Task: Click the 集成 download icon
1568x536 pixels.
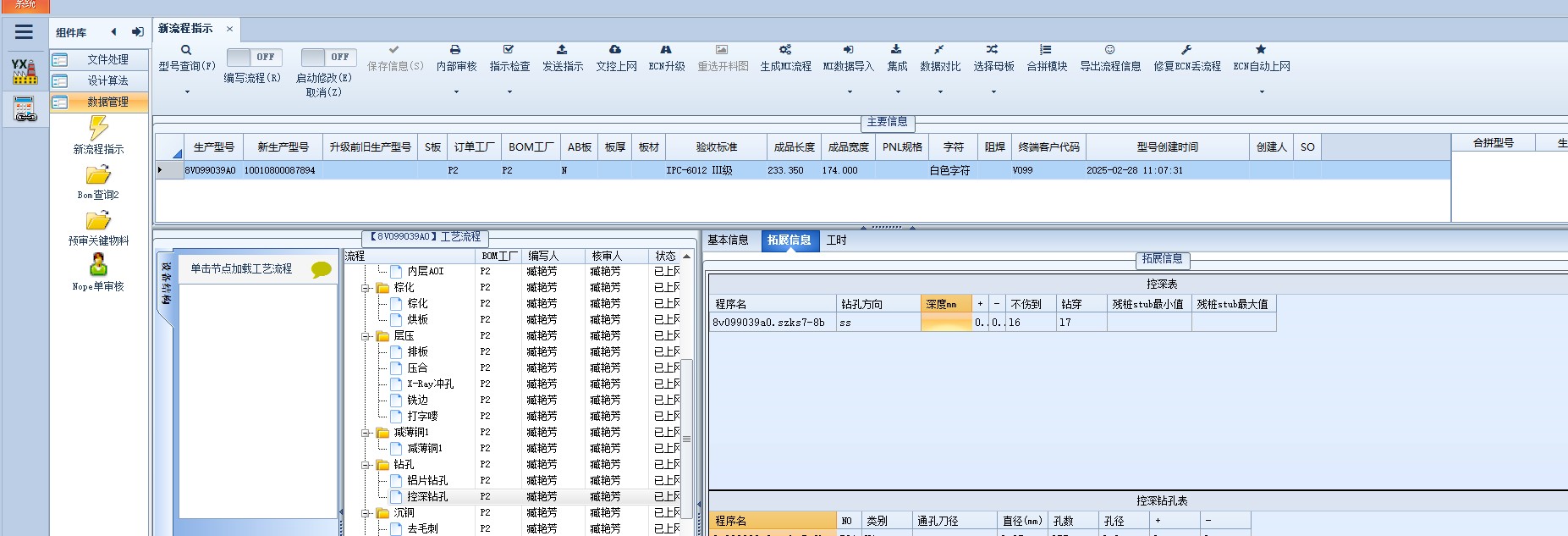Action: click(896, 50)
